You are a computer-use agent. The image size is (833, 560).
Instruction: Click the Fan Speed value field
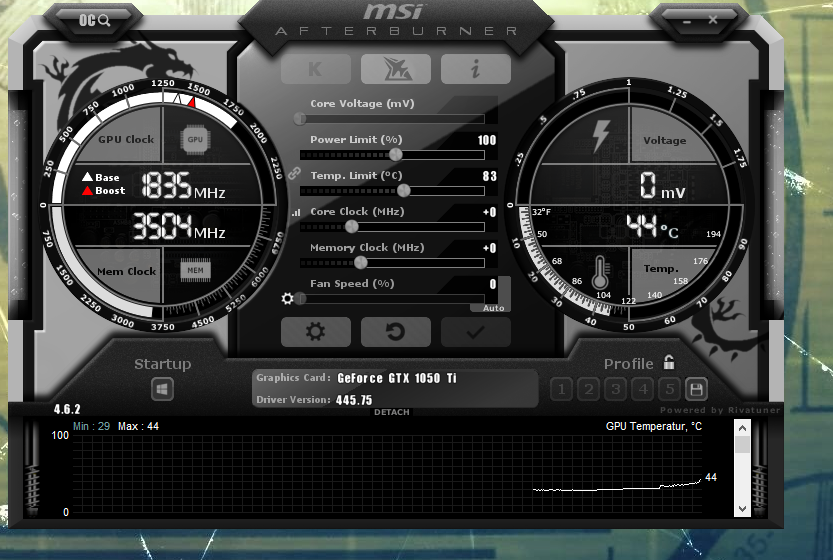492,284
